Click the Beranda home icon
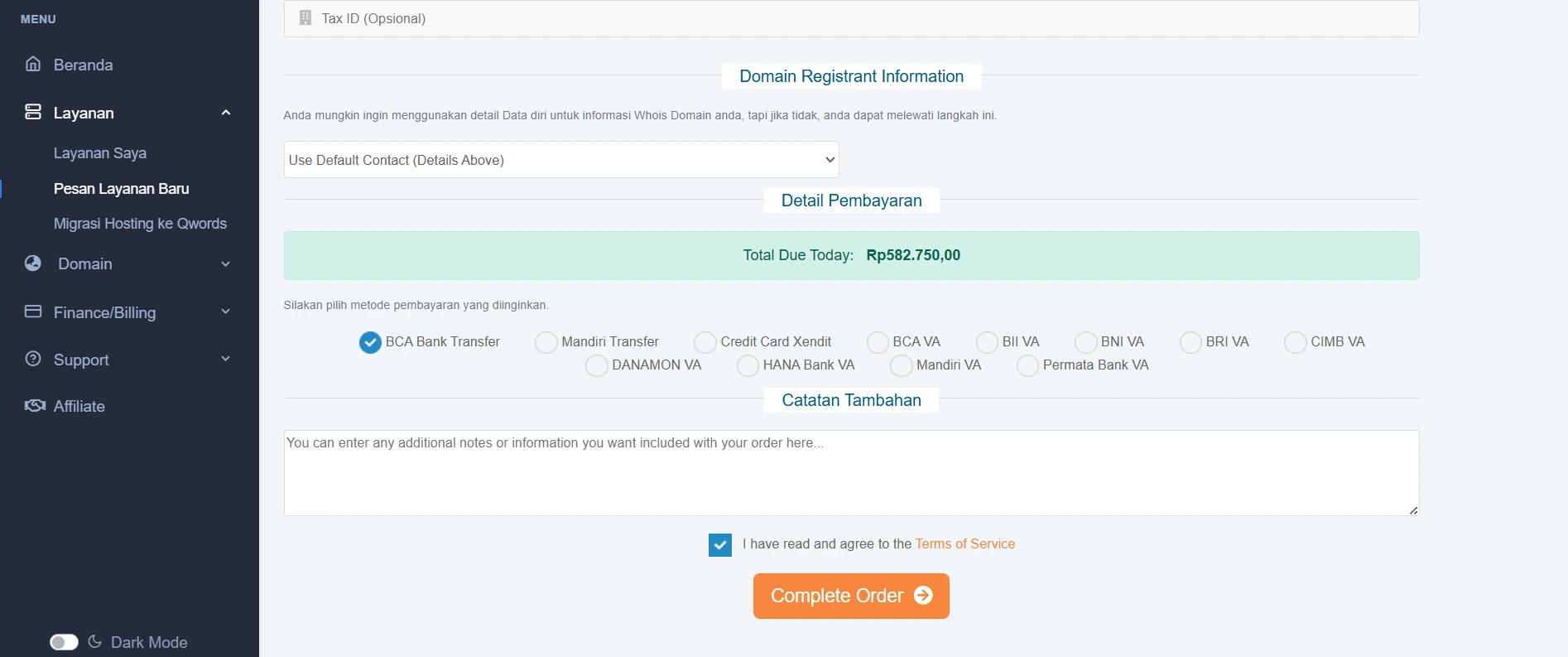Viewport: 1568px width, 657px height. click(x=33, y=64)
